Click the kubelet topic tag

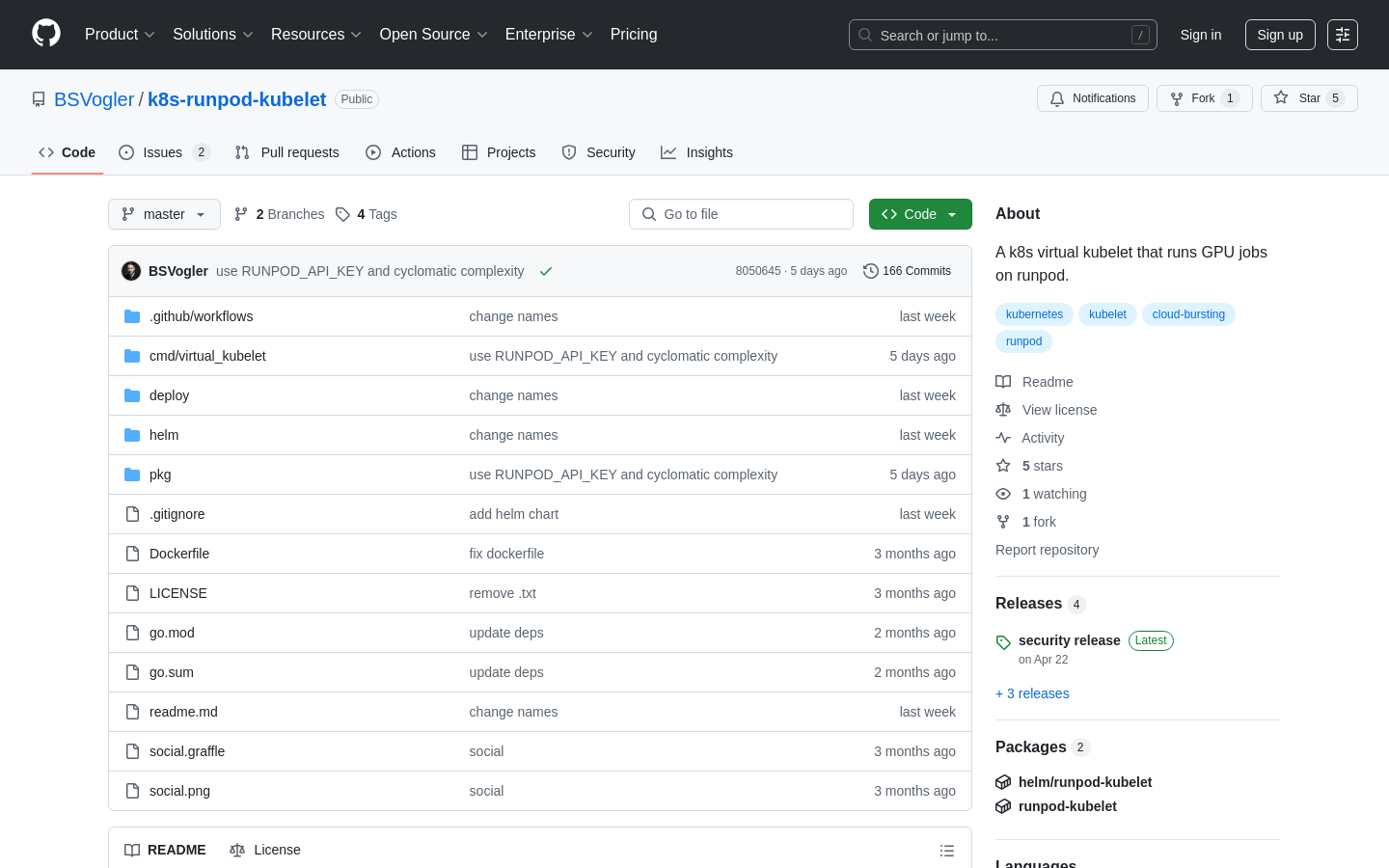1107,314
